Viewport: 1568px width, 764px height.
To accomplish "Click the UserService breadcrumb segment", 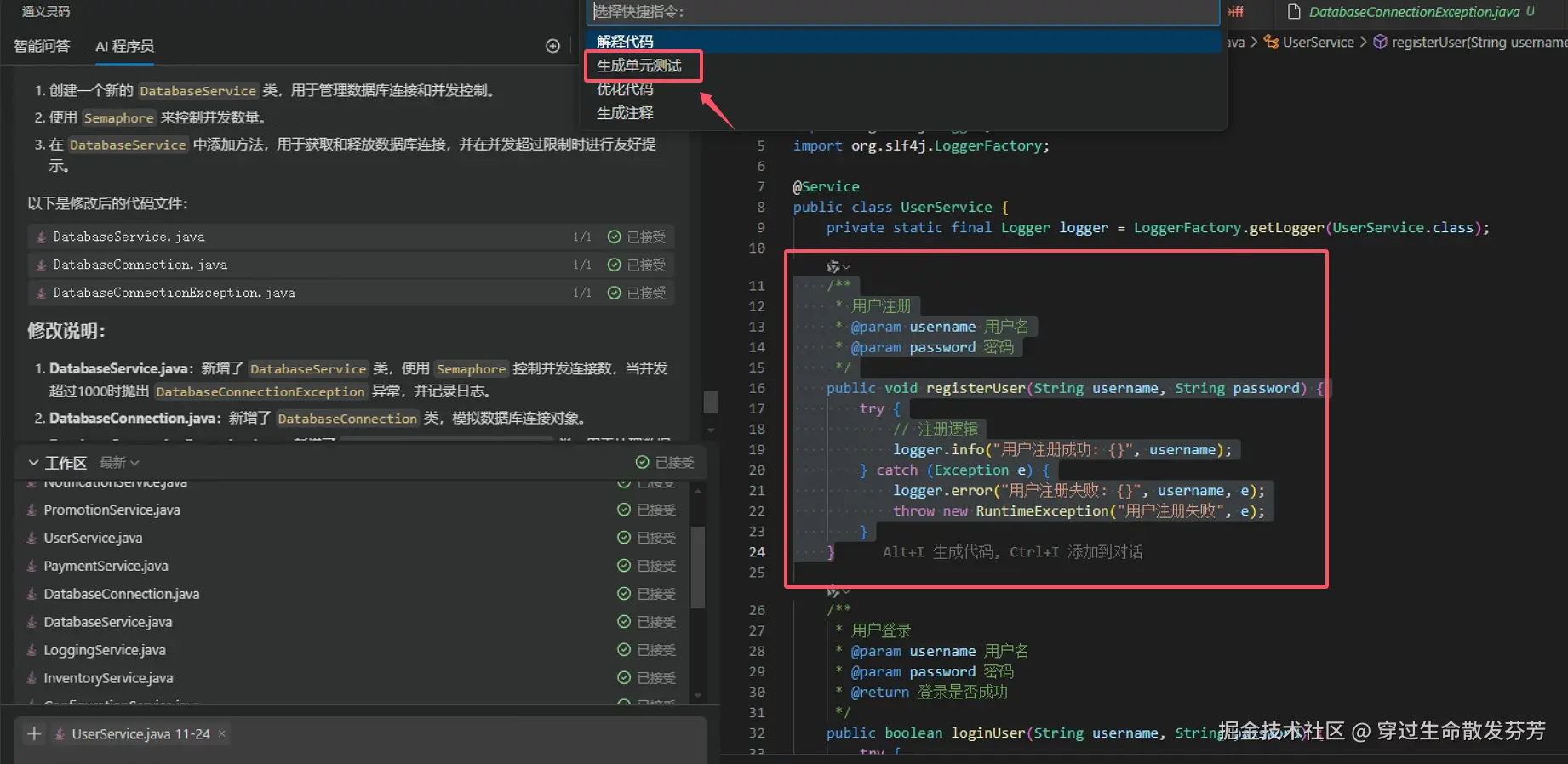I will [1318, 42].
